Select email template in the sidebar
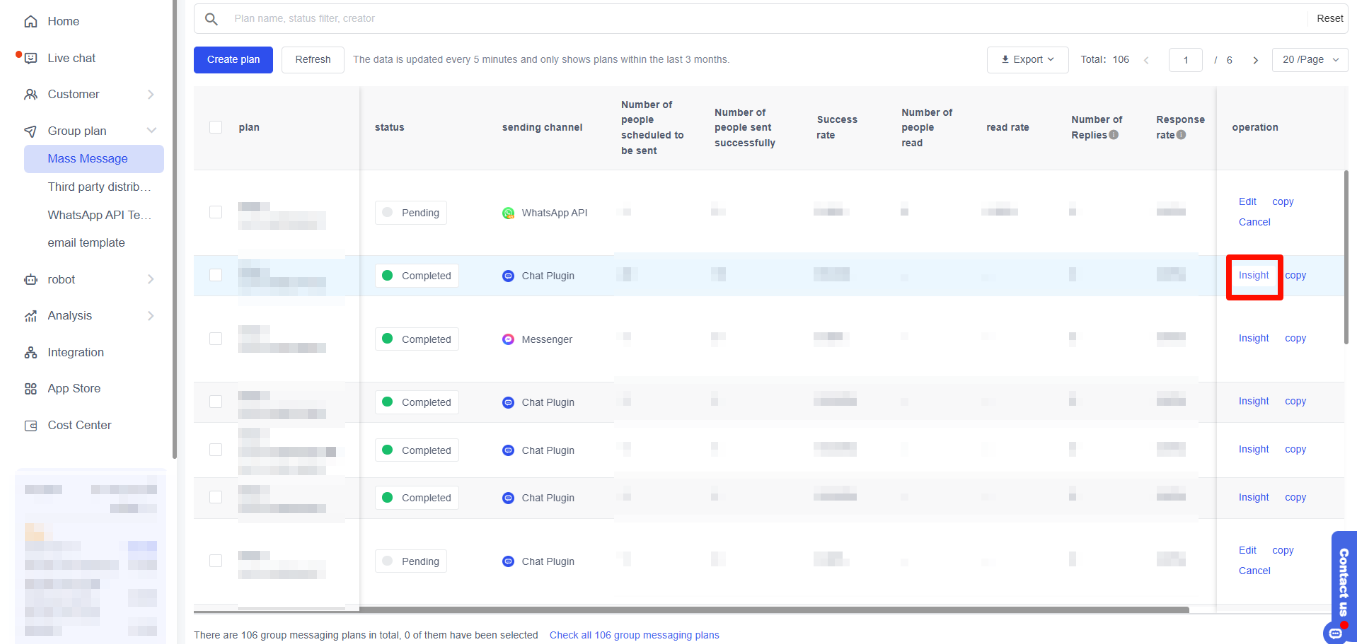Screen dimensions: 1357x644 (x=86, y=243)
